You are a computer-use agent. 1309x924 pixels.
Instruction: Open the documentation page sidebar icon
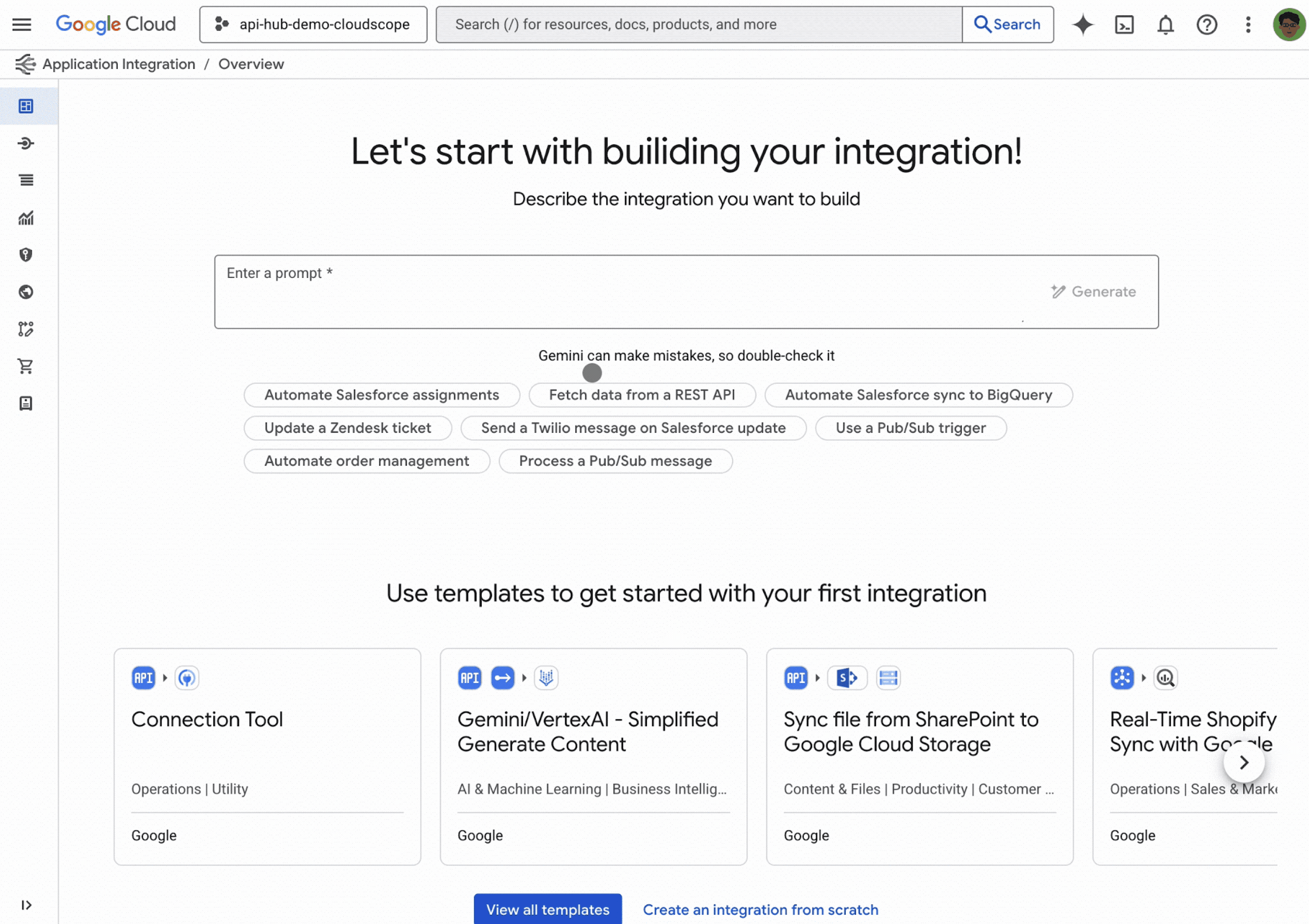pos(26,403)
